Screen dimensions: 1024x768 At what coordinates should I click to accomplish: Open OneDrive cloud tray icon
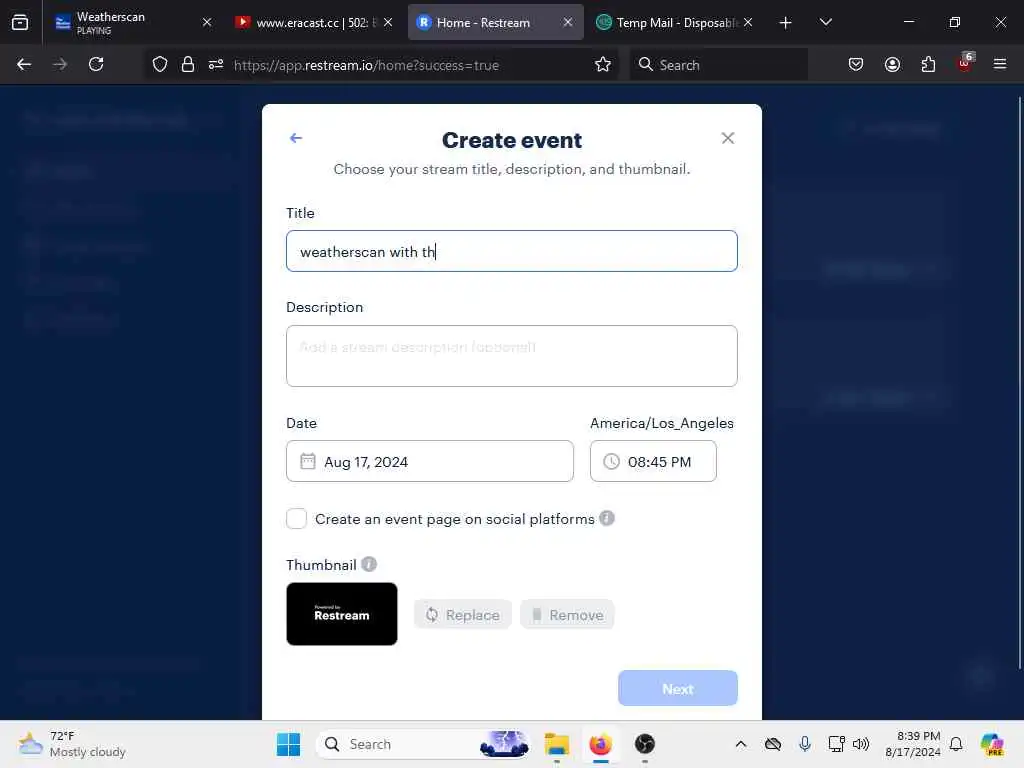(x=773, y=744)
